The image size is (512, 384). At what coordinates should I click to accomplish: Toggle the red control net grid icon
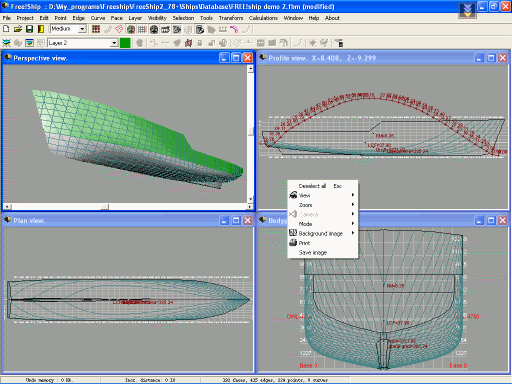pos(96,29)
